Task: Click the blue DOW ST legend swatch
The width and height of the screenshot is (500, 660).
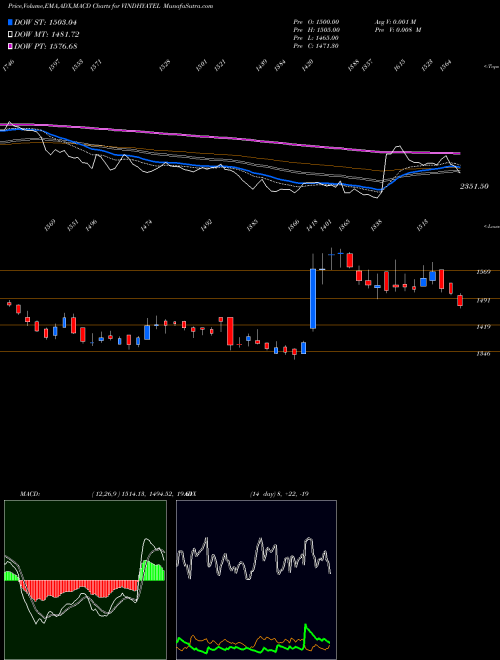Action: [10, 22]
